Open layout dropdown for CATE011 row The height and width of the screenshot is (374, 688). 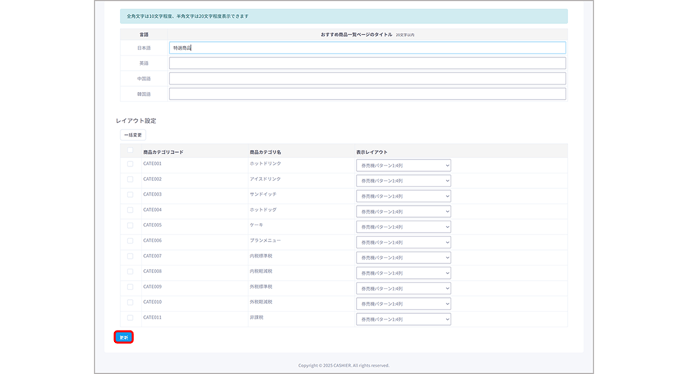pyautogui.click(x=403, y=319)
